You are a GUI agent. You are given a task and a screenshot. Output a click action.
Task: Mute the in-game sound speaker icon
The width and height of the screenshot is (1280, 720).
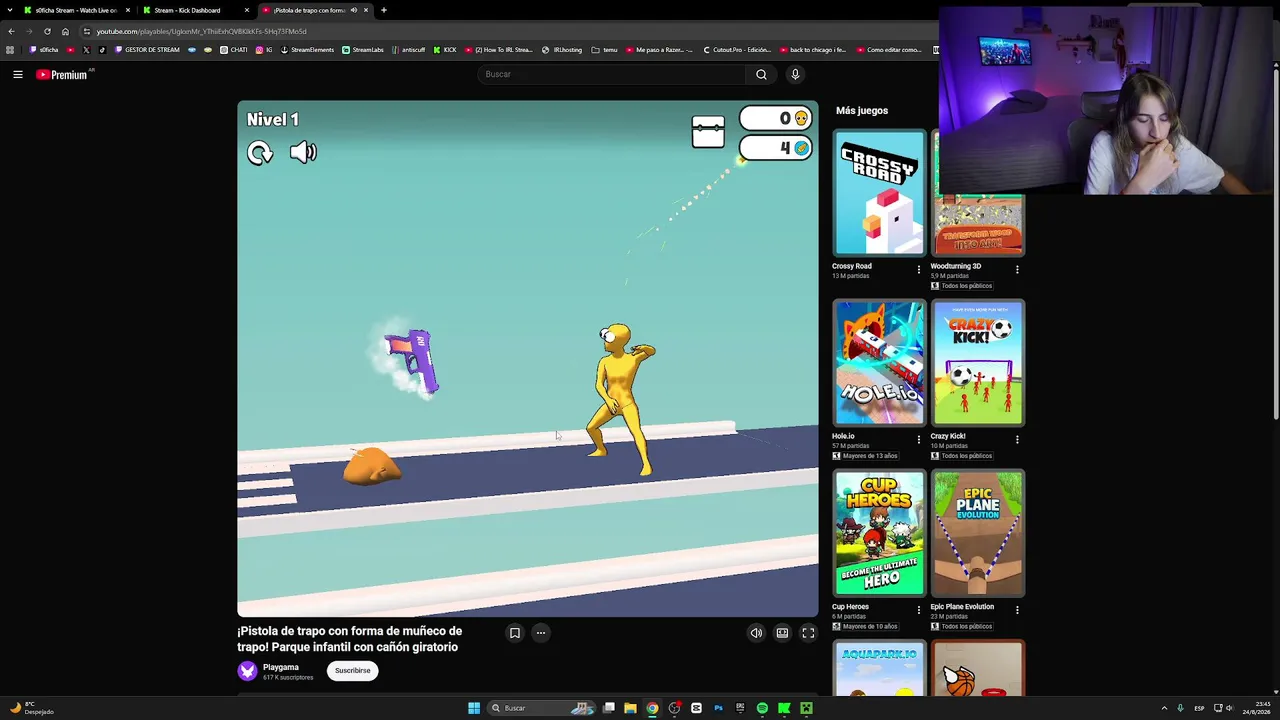coord(303,152)
